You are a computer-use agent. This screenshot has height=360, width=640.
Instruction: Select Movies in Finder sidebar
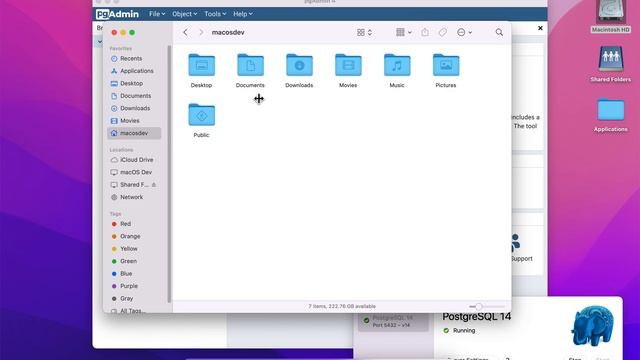pos(135,120)
